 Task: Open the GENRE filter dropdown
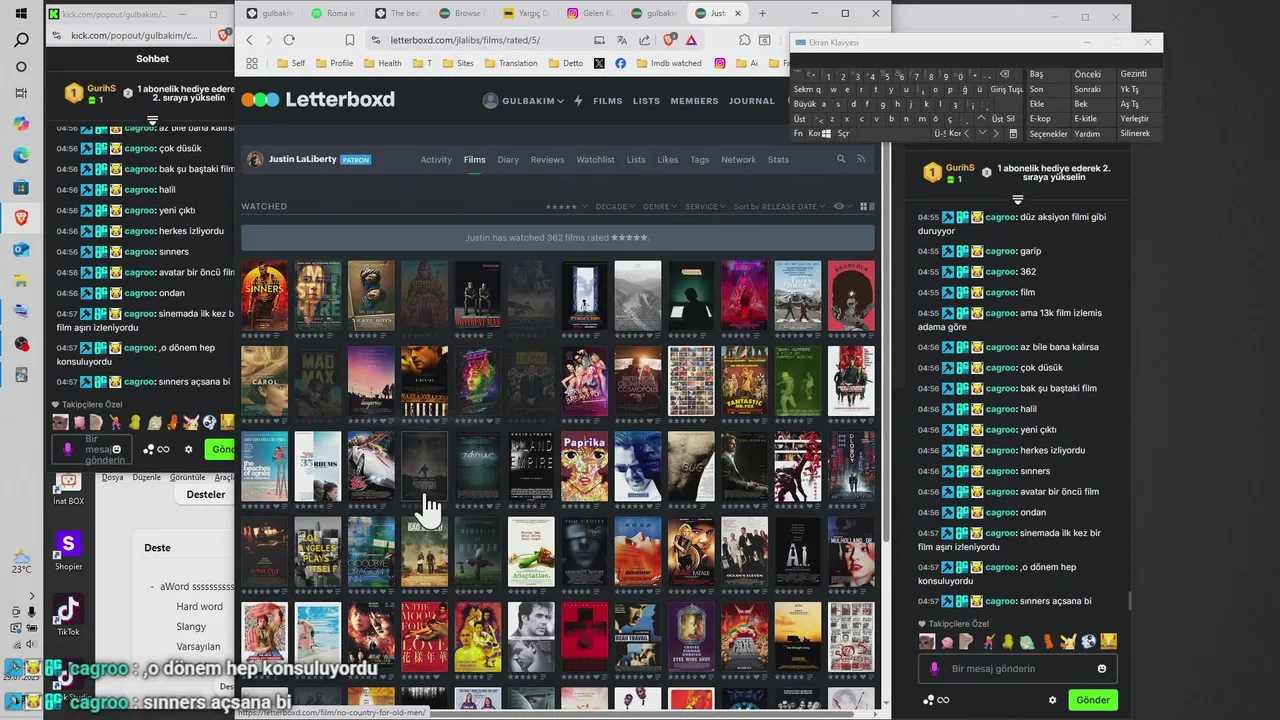click(x=660, y=207)
